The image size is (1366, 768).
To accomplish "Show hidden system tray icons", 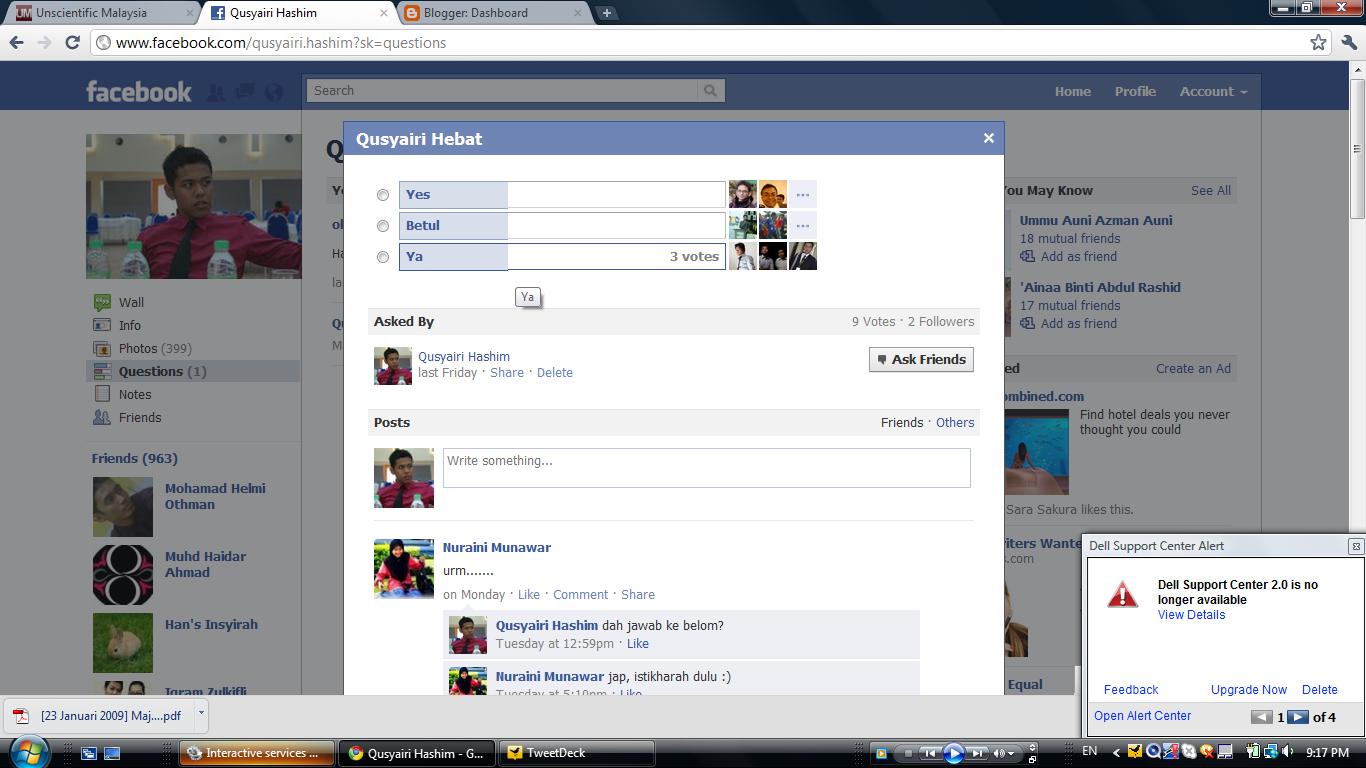I will (1116, 753).
